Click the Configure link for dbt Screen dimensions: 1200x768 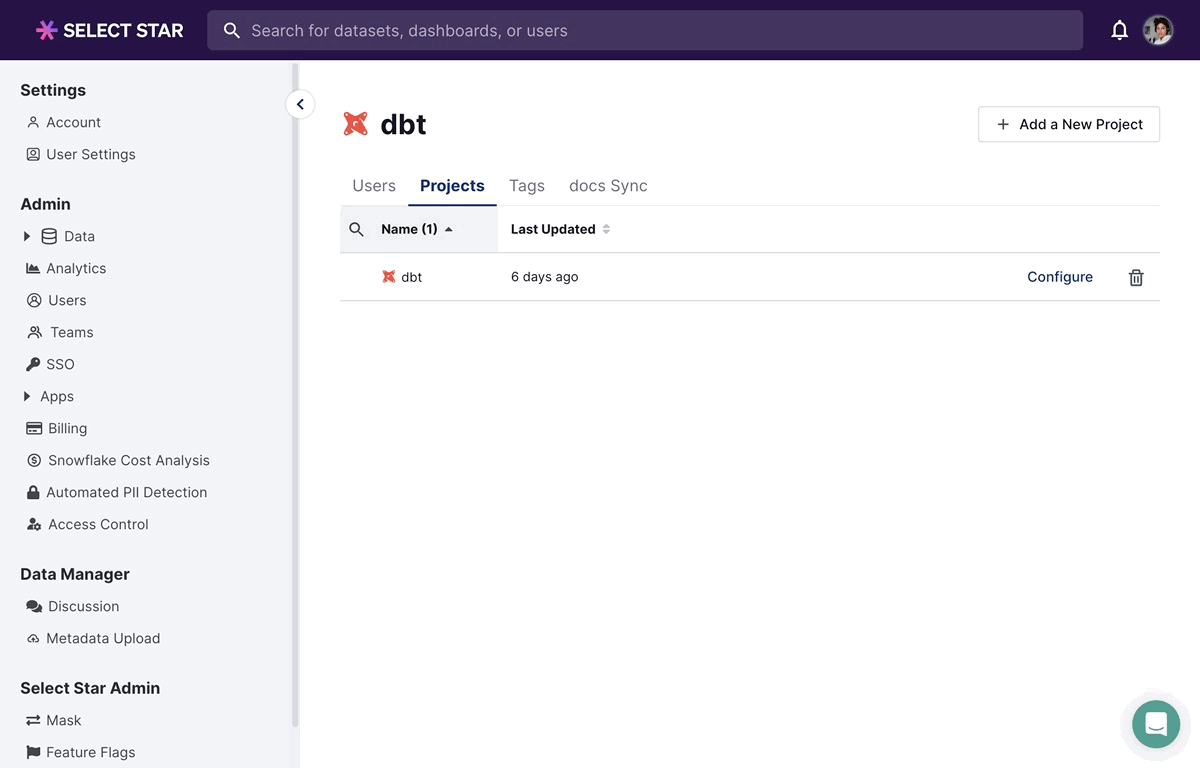[x=1059, y=277]
